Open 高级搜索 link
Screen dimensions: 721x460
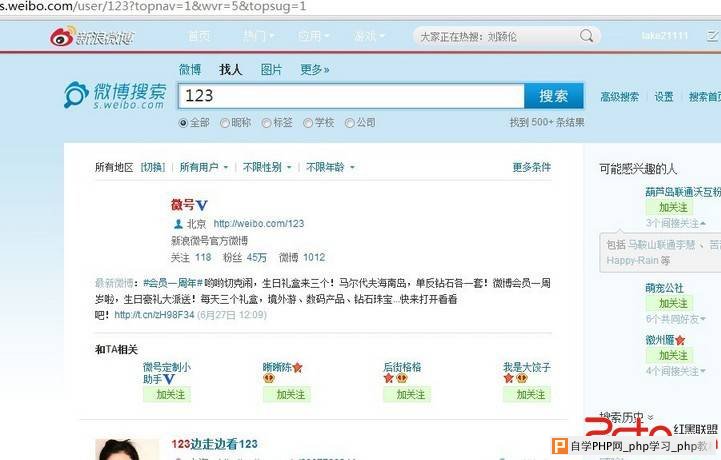(x=619, y=97)
